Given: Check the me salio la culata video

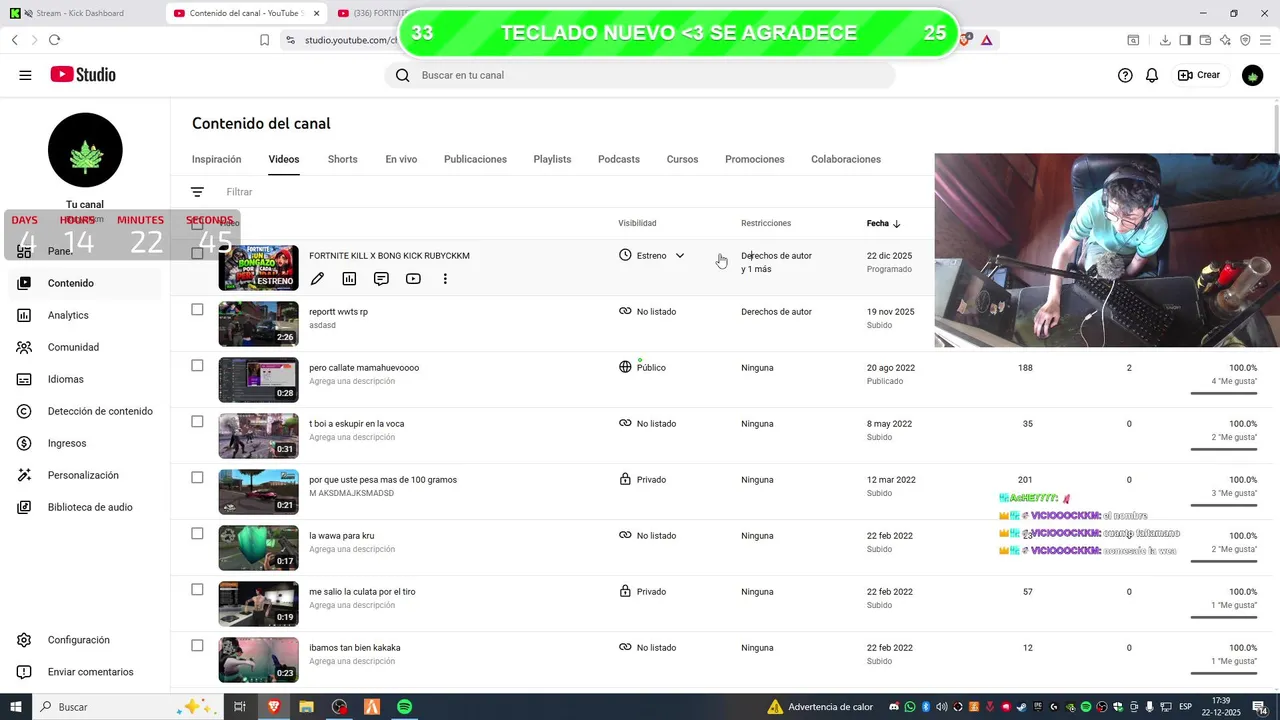Looking at the screenshot, I should coord(197,589).
